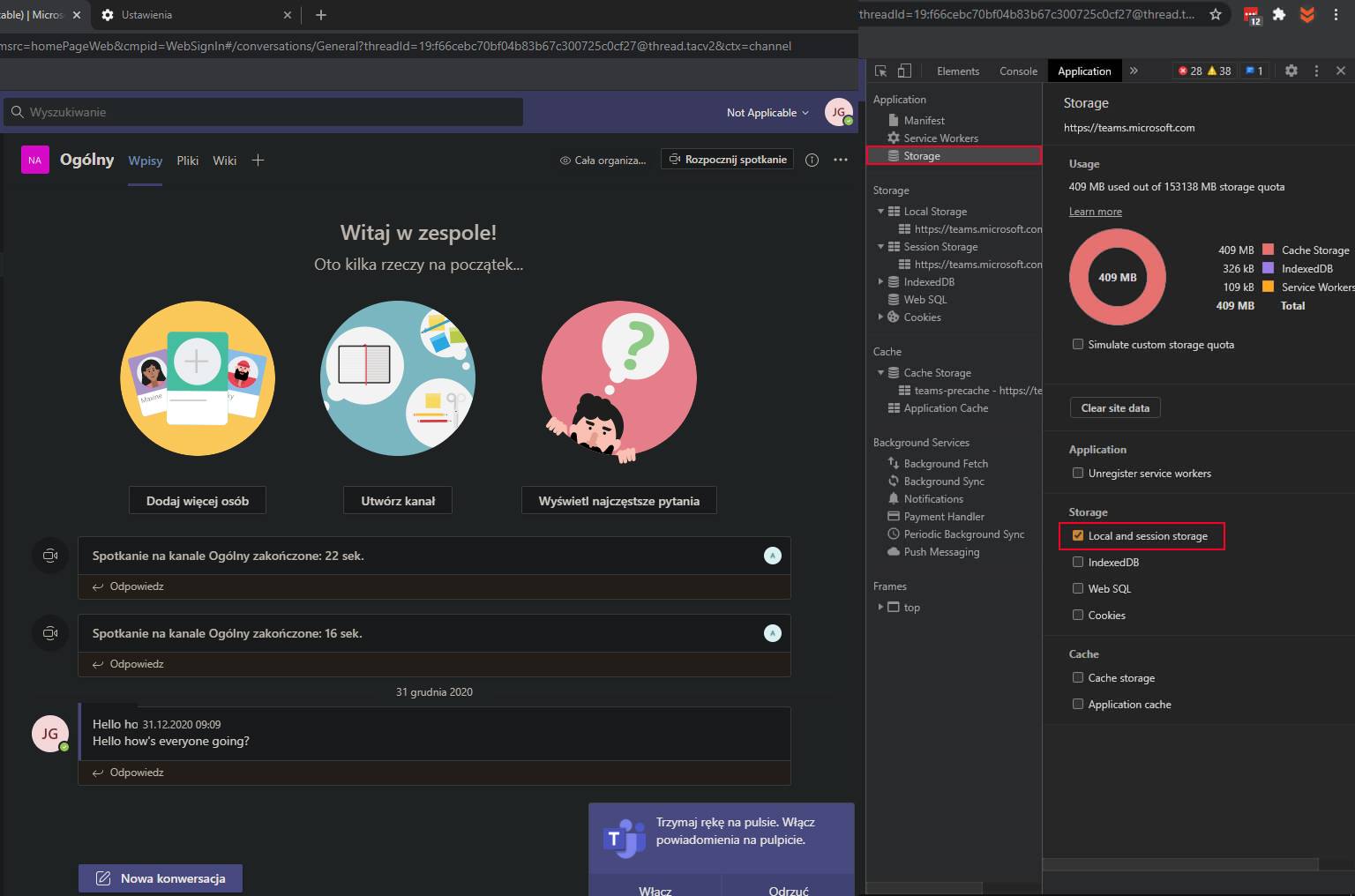
Task: Enable Simulate custom storage quota checkbox
Action: tap(1078, 344)
